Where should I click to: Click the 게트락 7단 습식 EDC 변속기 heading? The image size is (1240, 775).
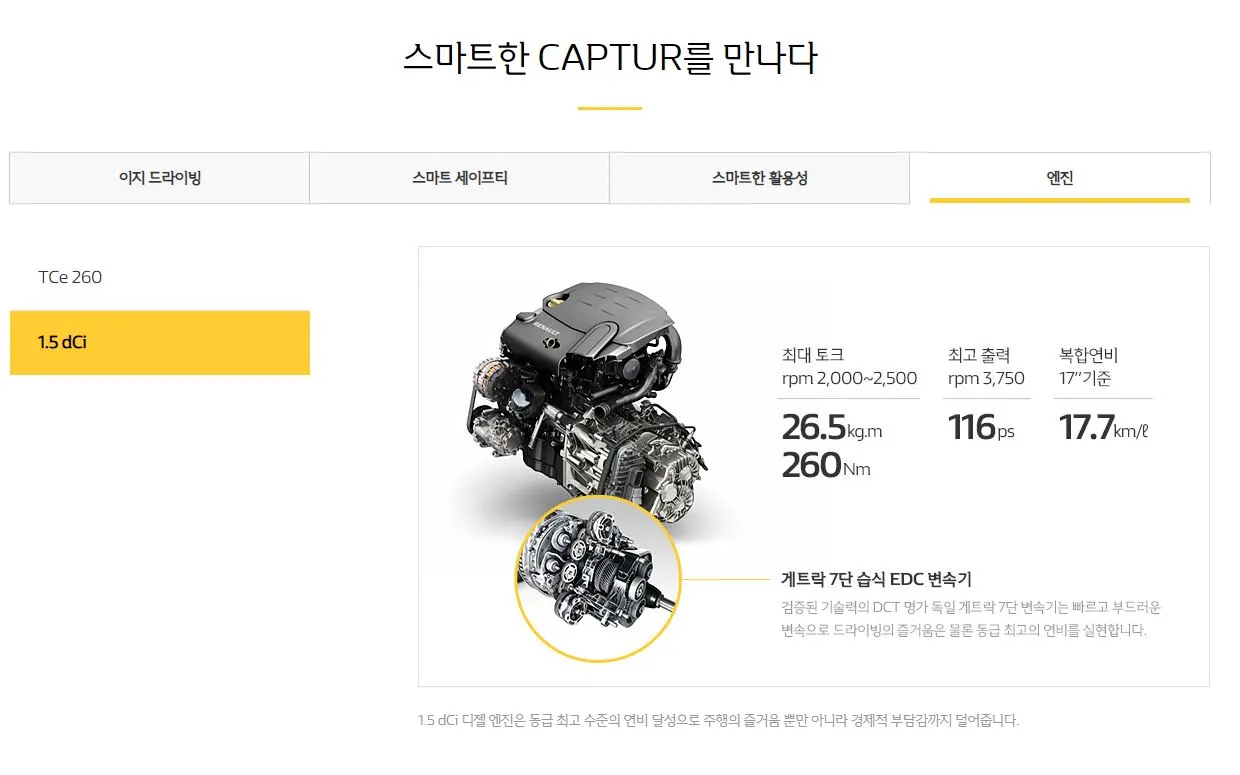pos(876,579)
